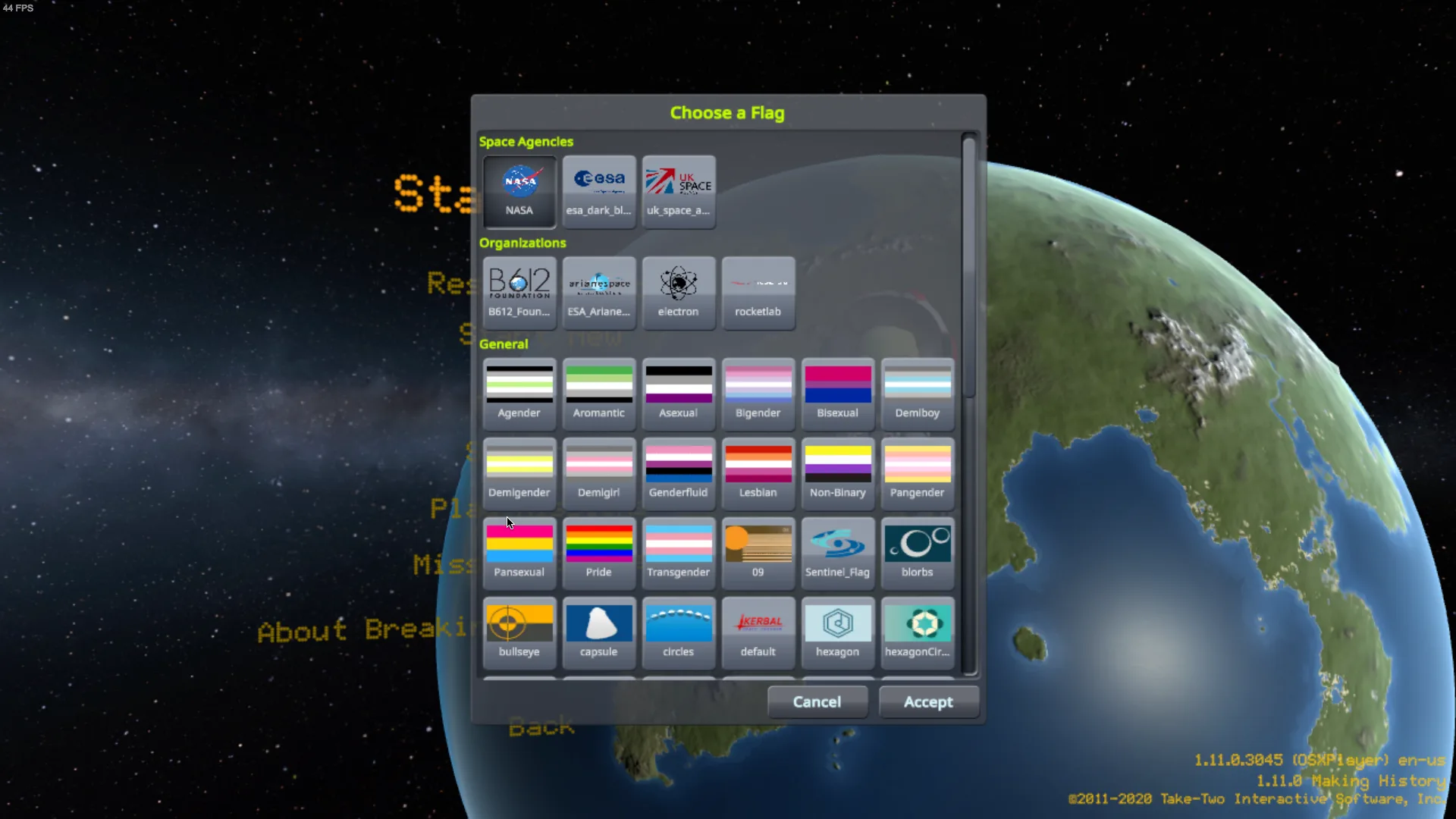Confirm flag with Accept button
Viewport: 1456px width, 819px height.
(929, 702)
